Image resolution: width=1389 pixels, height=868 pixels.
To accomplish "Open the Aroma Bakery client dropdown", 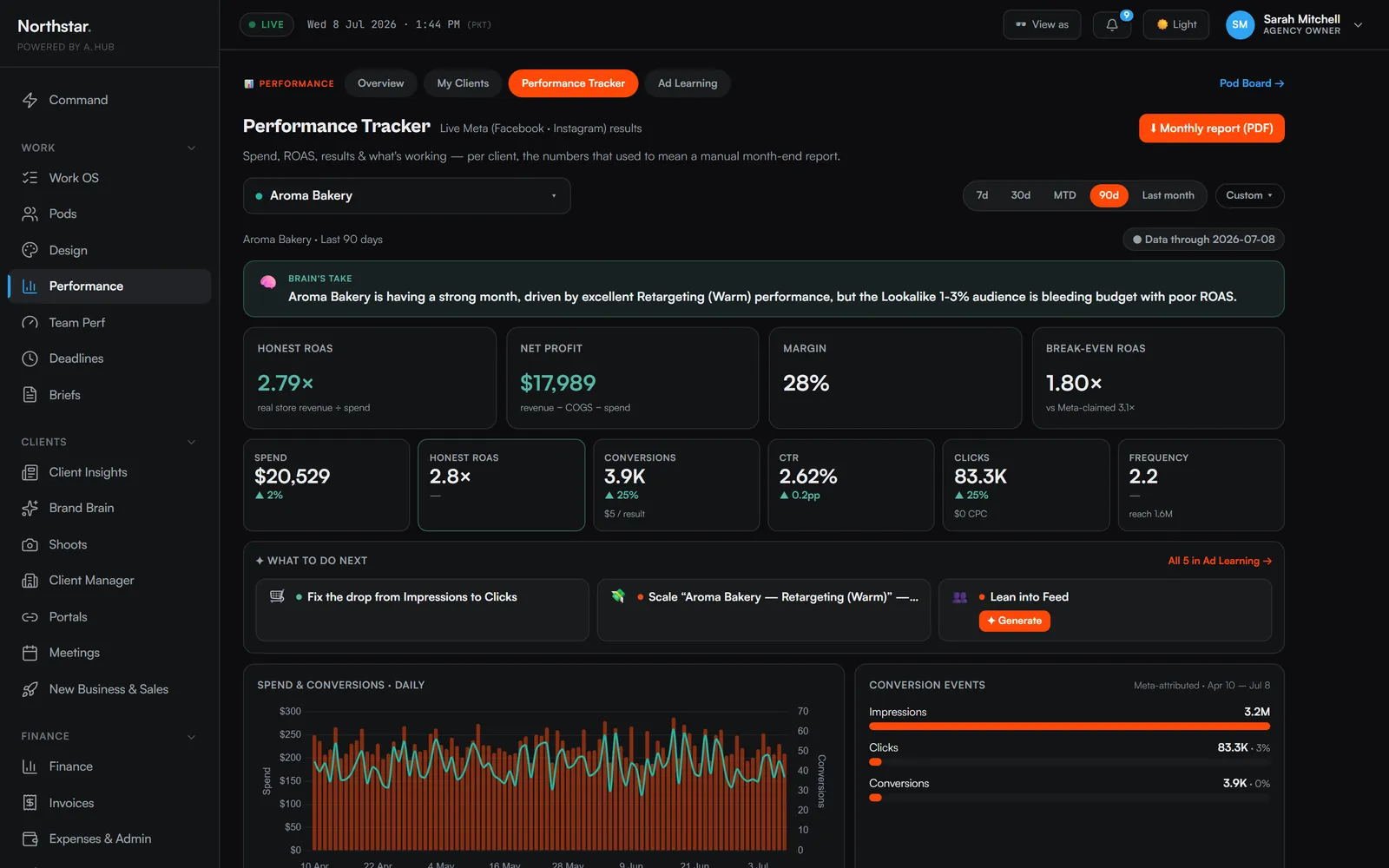I will coord(406,196).
